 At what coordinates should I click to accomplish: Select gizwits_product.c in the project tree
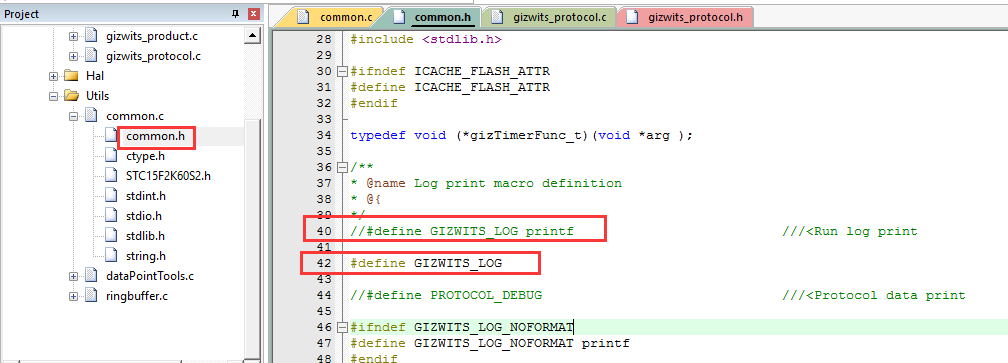pos(152,36)
